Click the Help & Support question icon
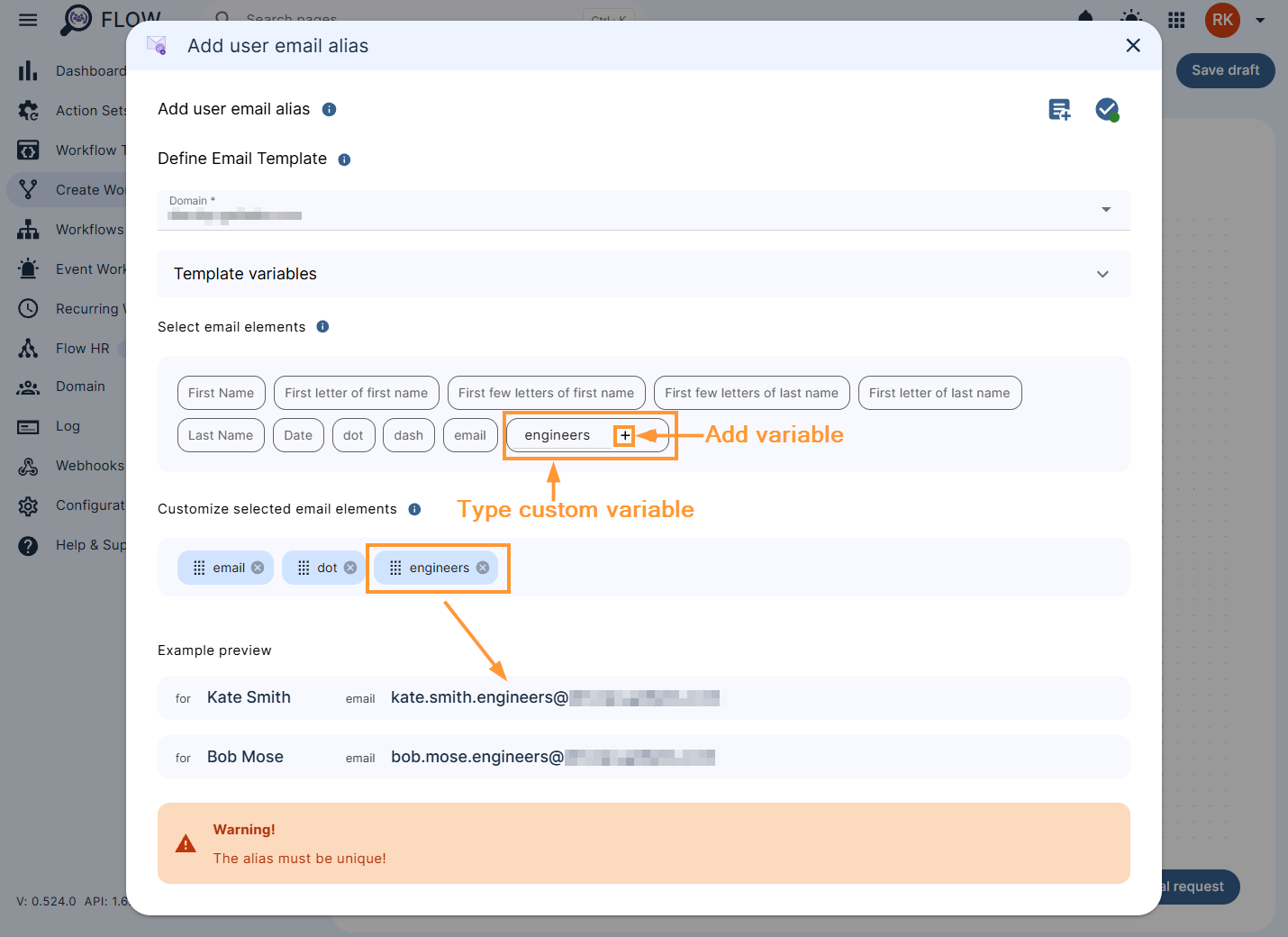The width and height of the screenshot is (1288, 937). [x=28, y=545]
